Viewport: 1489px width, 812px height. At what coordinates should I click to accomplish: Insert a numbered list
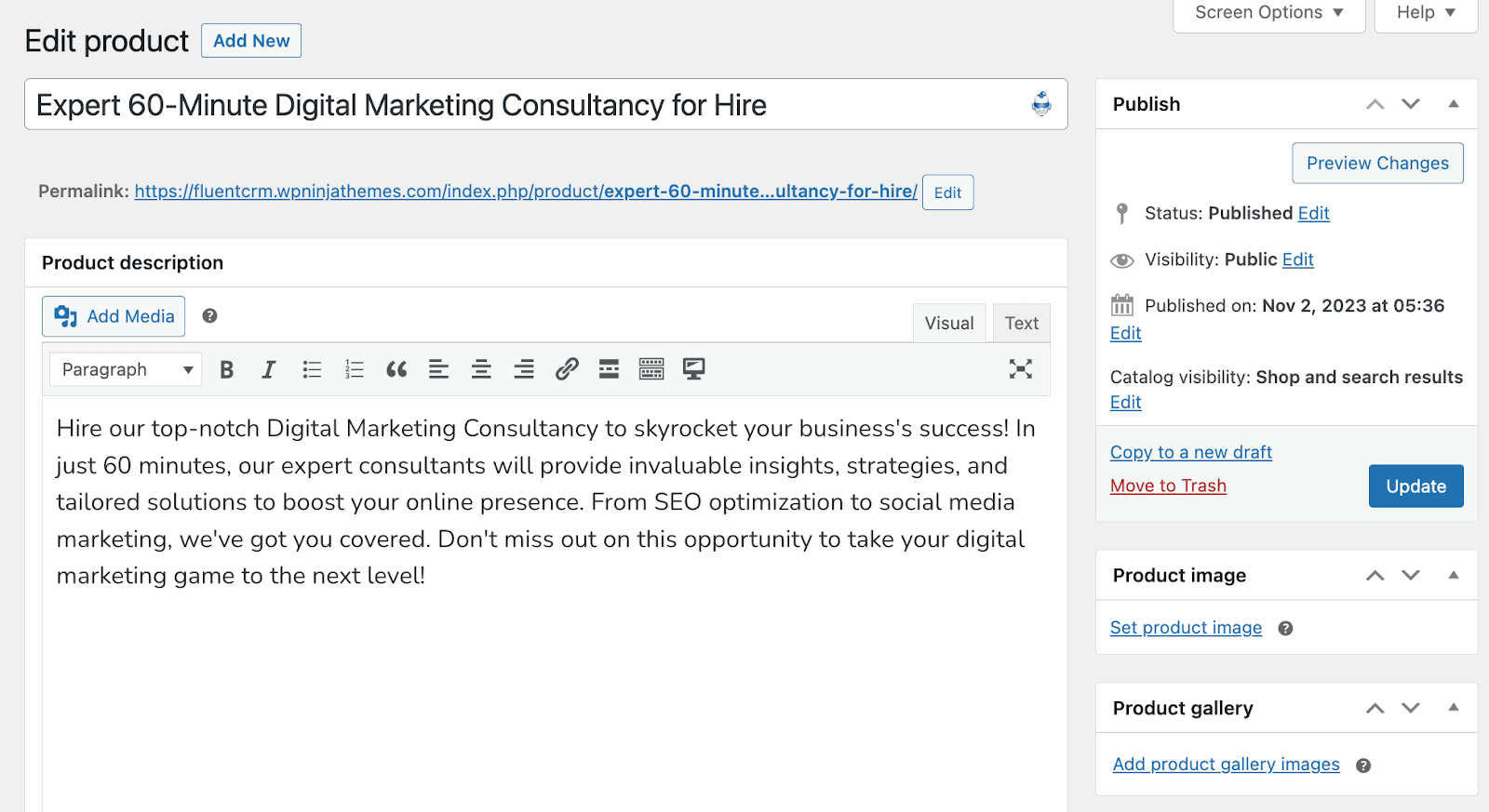(355, 369)
